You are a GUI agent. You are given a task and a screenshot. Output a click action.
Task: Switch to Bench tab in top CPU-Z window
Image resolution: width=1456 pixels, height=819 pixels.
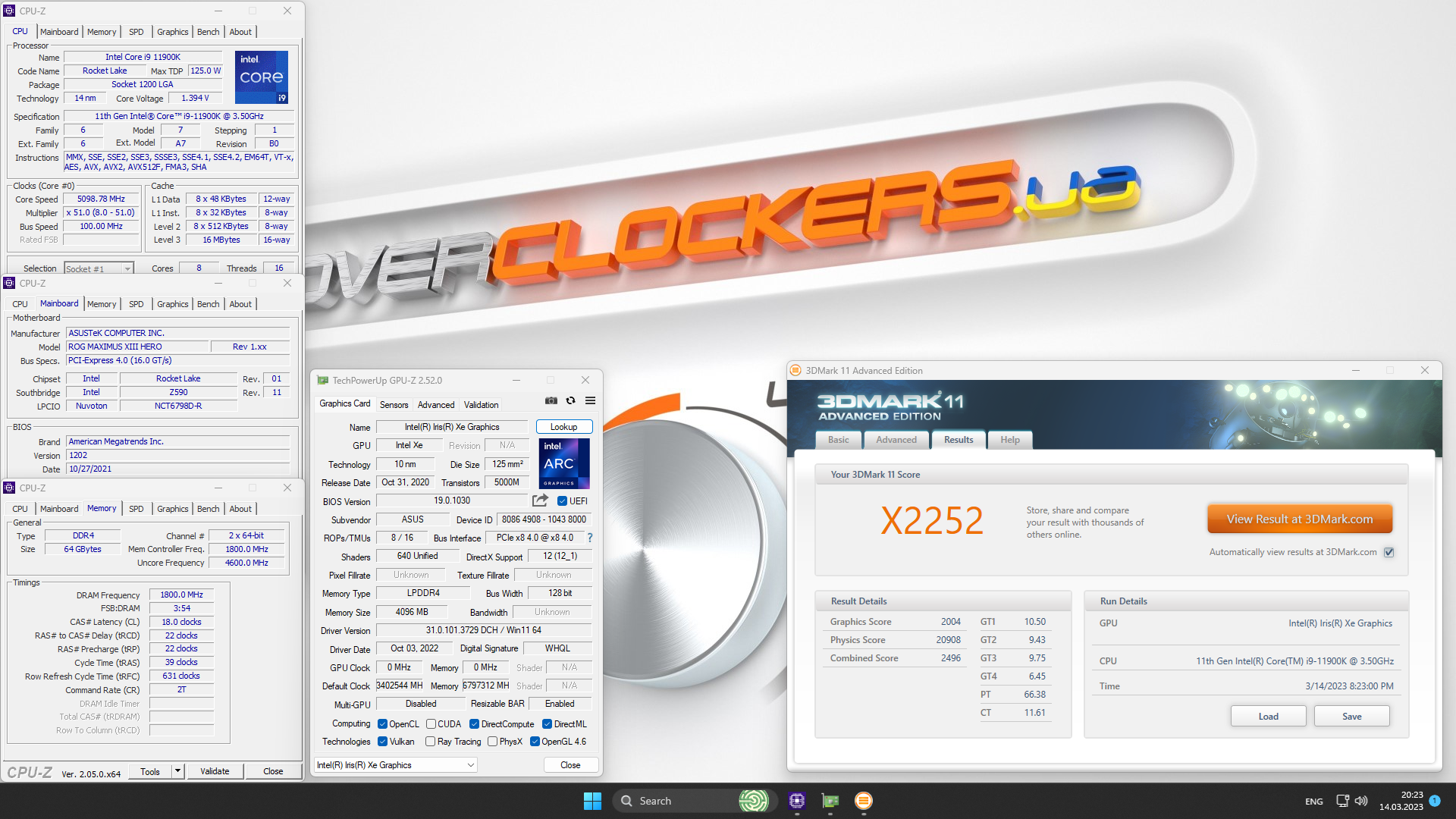208,32
